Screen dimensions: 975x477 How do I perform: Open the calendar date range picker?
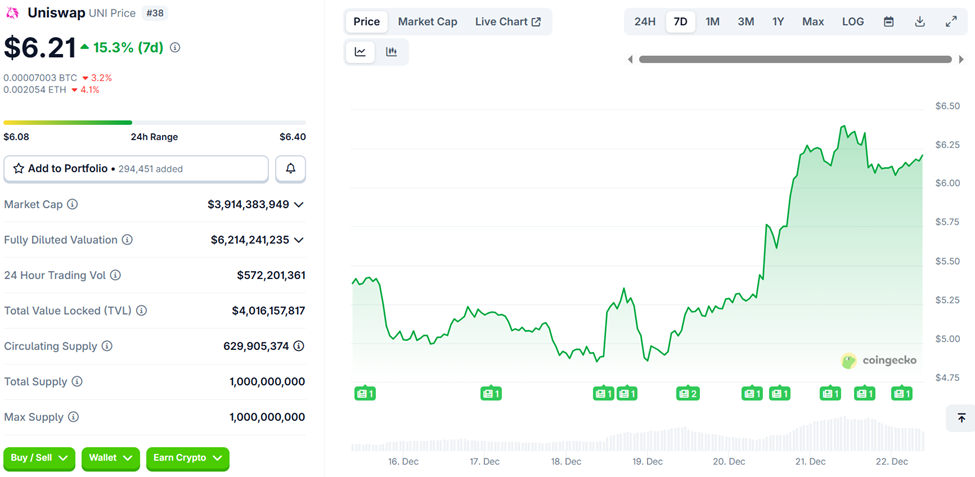point(888,22)
